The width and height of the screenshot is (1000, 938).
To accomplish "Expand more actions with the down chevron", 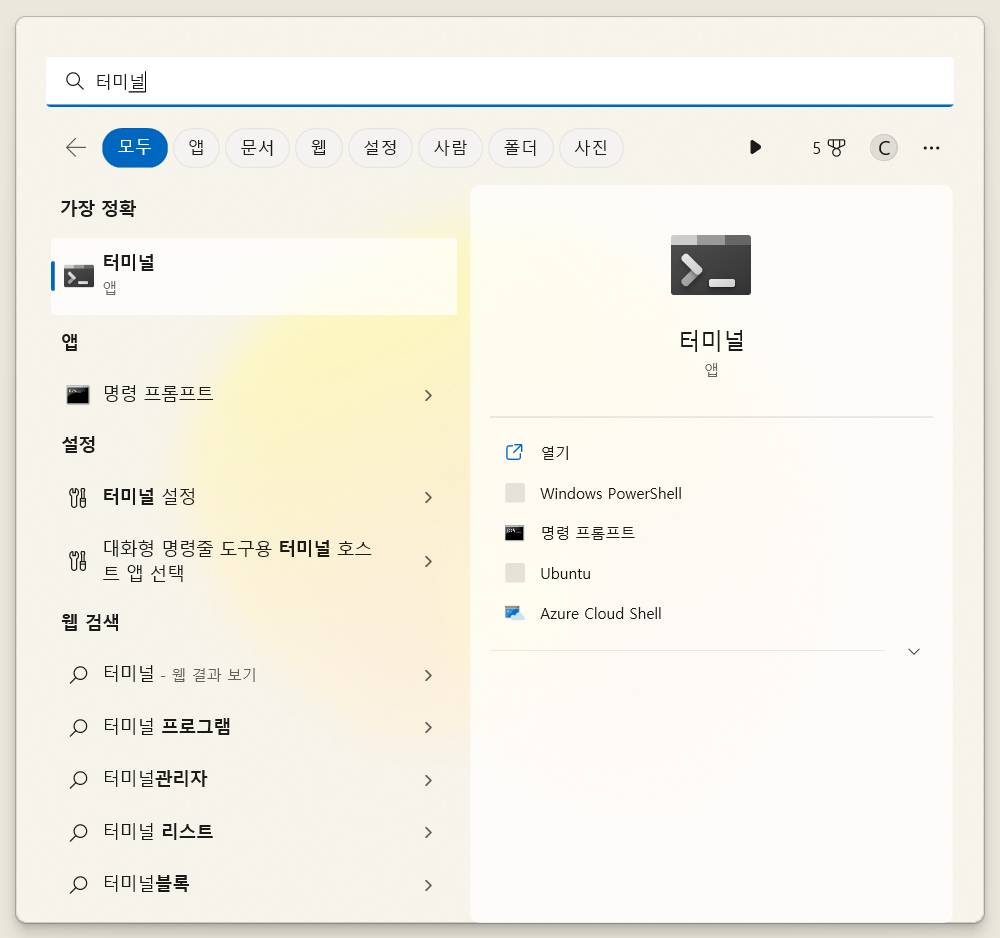I will [x=913, y=651].
